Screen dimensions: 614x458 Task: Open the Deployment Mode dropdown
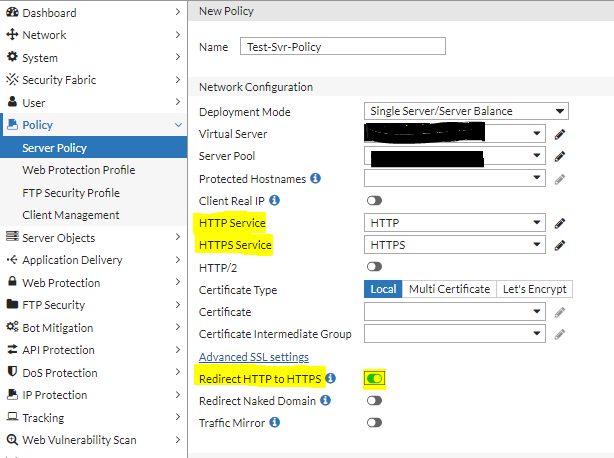tap(467, 111)
